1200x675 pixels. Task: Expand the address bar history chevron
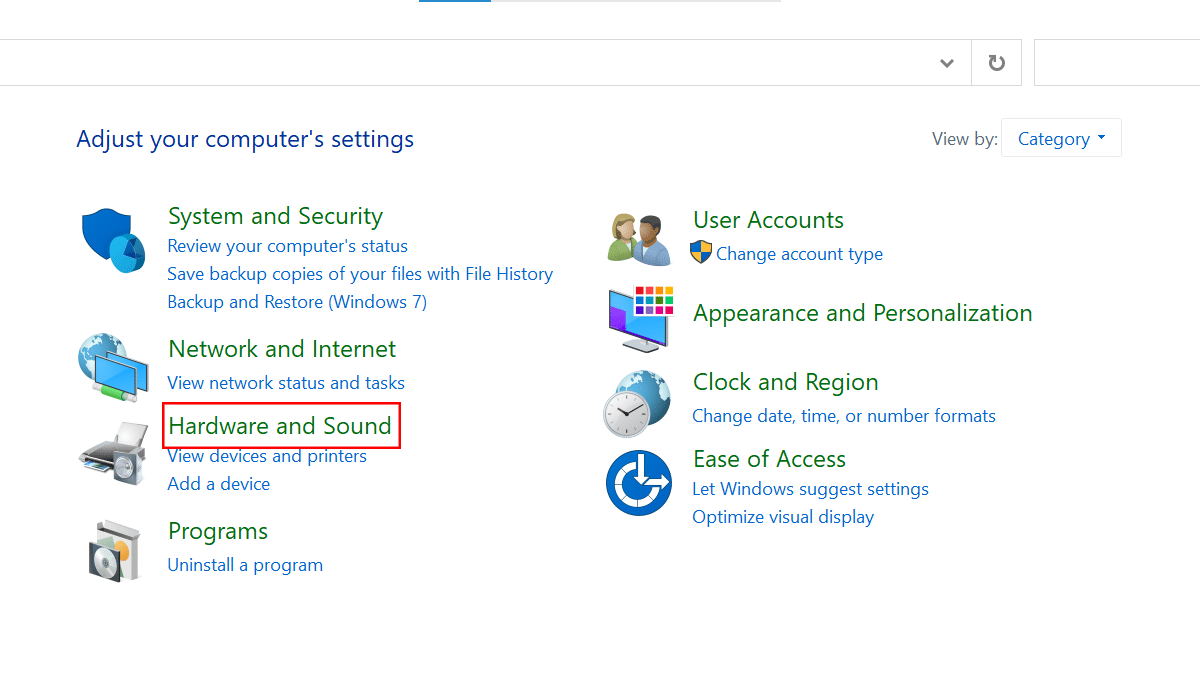(947, 63)
